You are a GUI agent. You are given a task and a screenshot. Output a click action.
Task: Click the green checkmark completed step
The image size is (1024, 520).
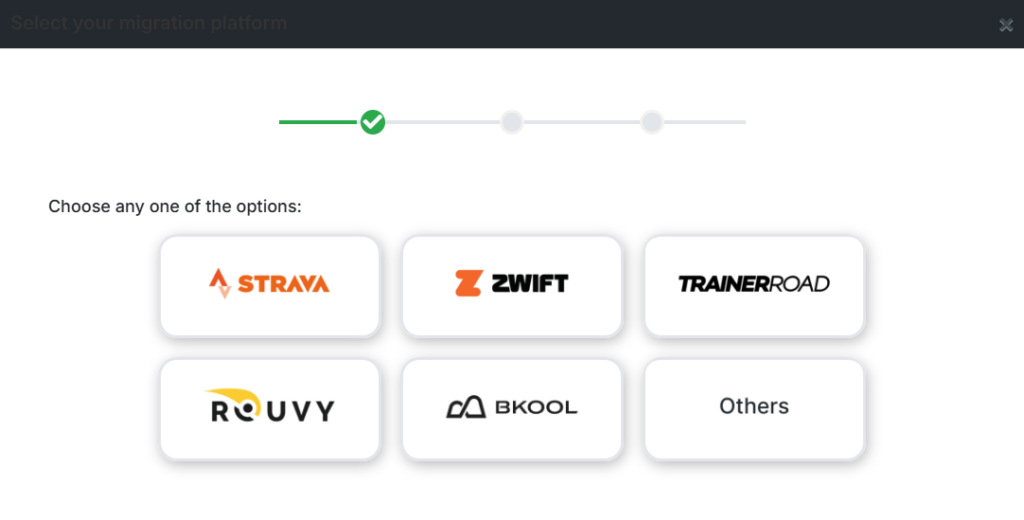[x=373, y=122]
